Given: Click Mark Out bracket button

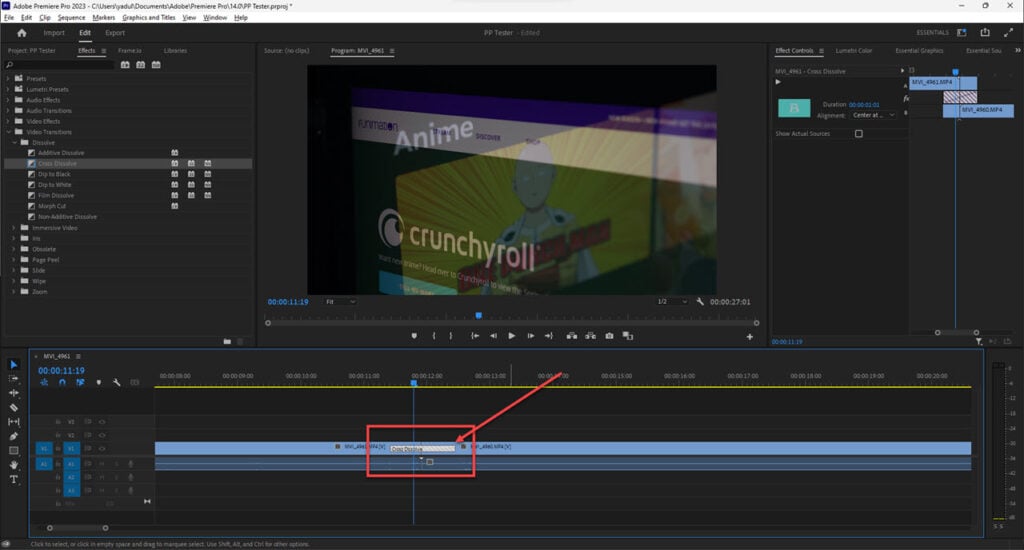Looking at the screenshot, I should pyautogui.click(x=451, y=336).
